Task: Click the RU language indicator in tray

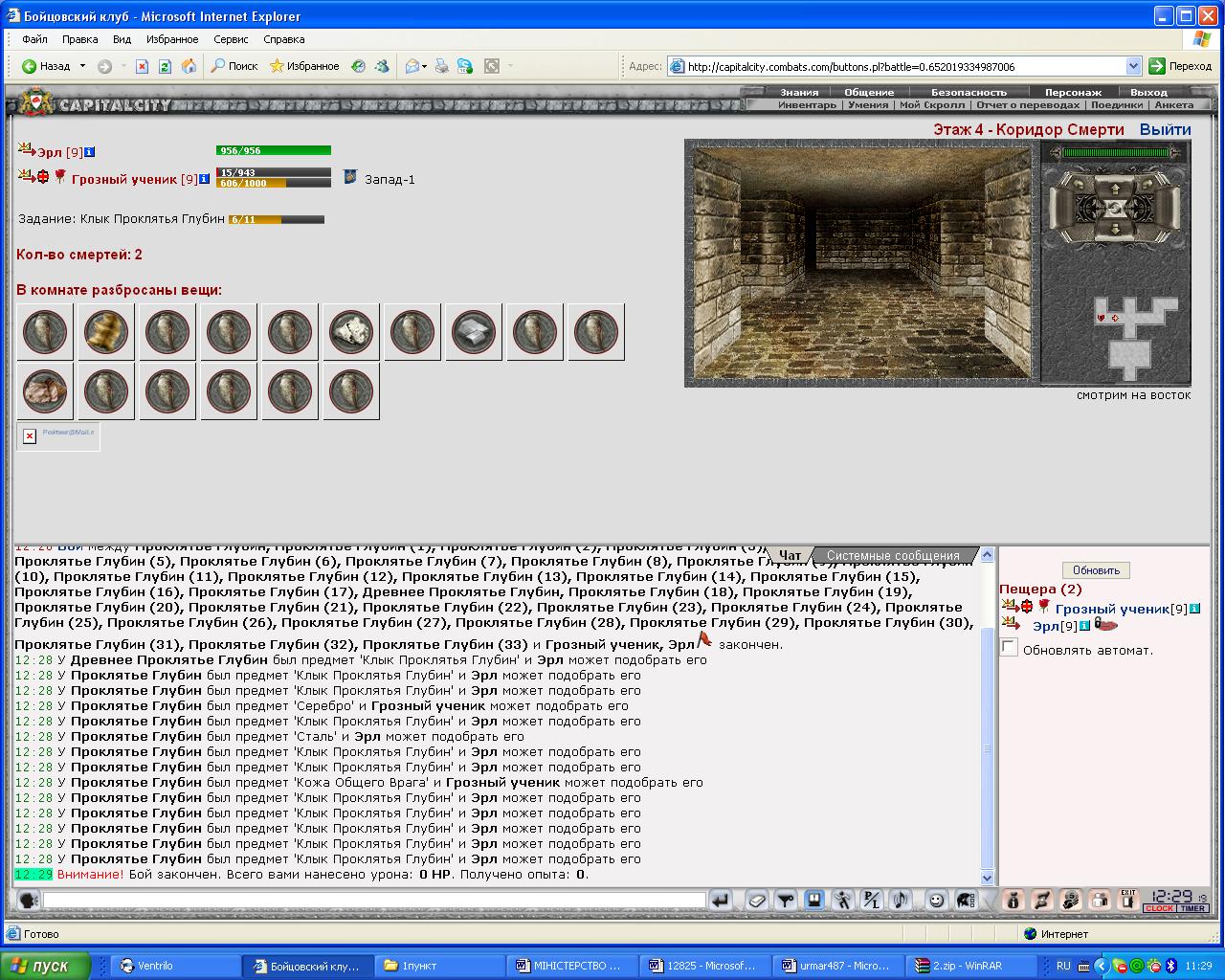Action: (1063, 966)
